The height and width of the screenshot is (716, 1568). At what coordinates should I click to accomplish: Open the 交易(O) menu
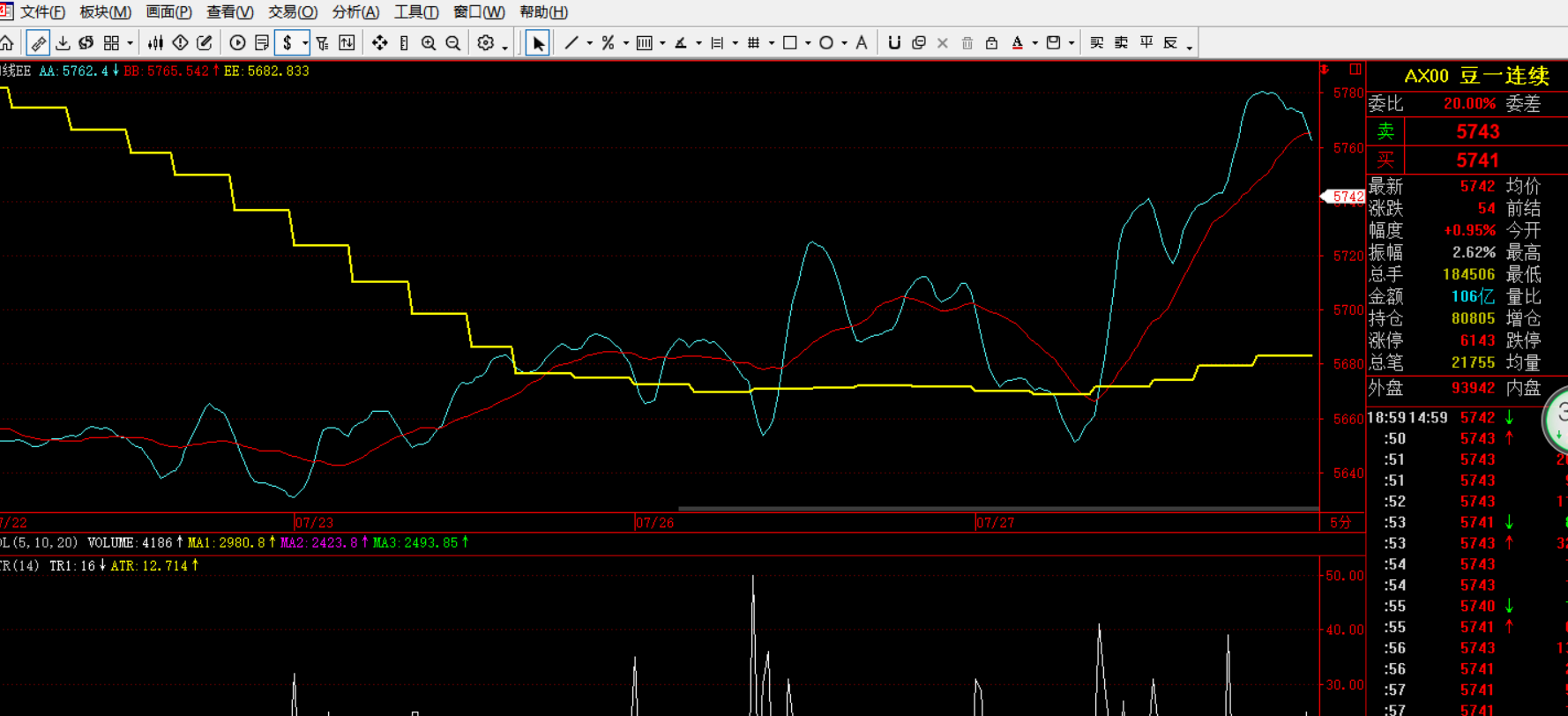[x=292, y=12]
